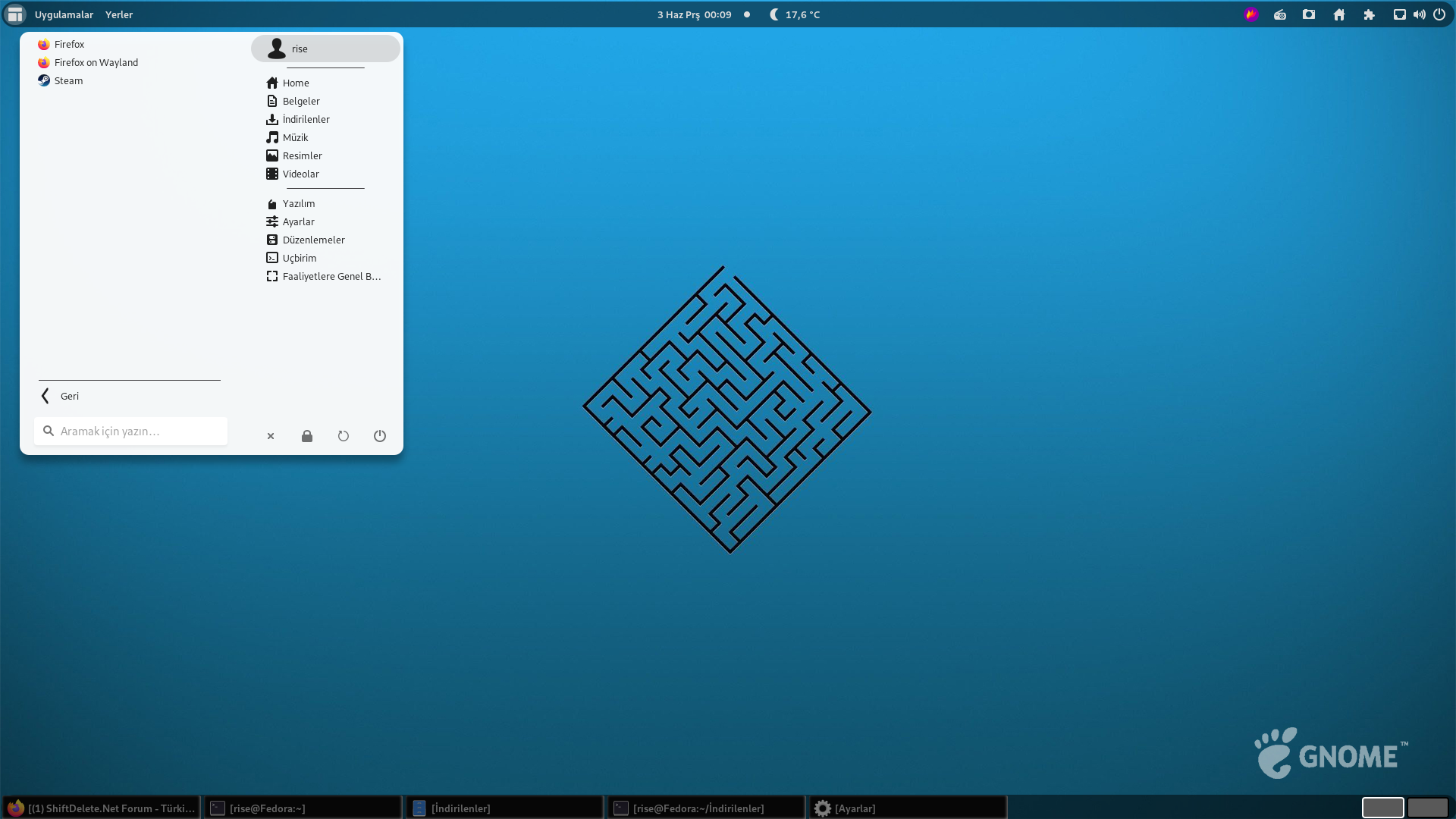
Task: Click the house icon in the top panel
Action: [1339, 14]
